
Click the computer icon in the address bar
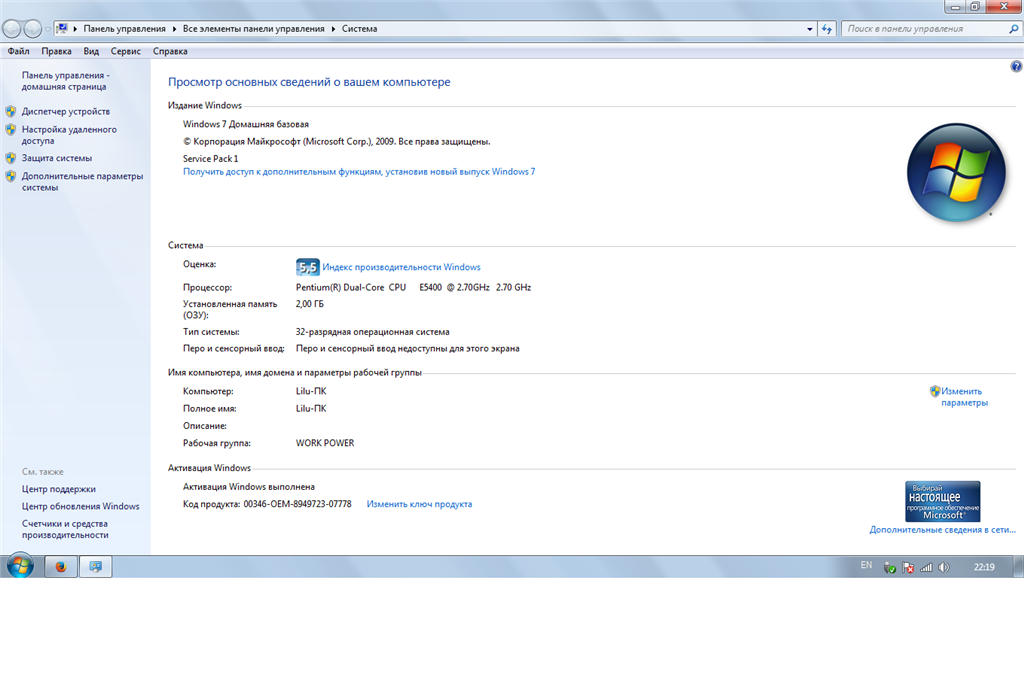pos(62,29)
